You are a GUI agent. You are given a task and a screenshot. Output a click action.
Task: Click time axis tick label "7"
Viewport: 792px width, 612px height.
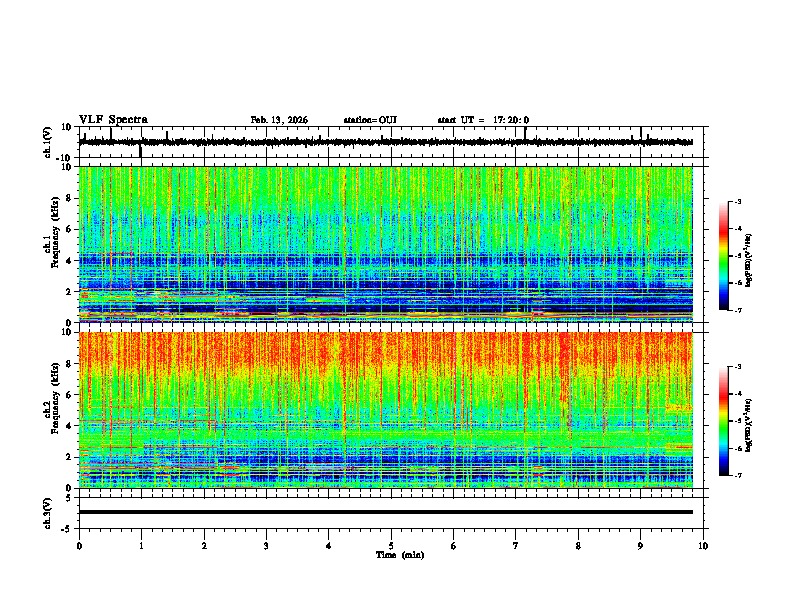tap(516, 546)
